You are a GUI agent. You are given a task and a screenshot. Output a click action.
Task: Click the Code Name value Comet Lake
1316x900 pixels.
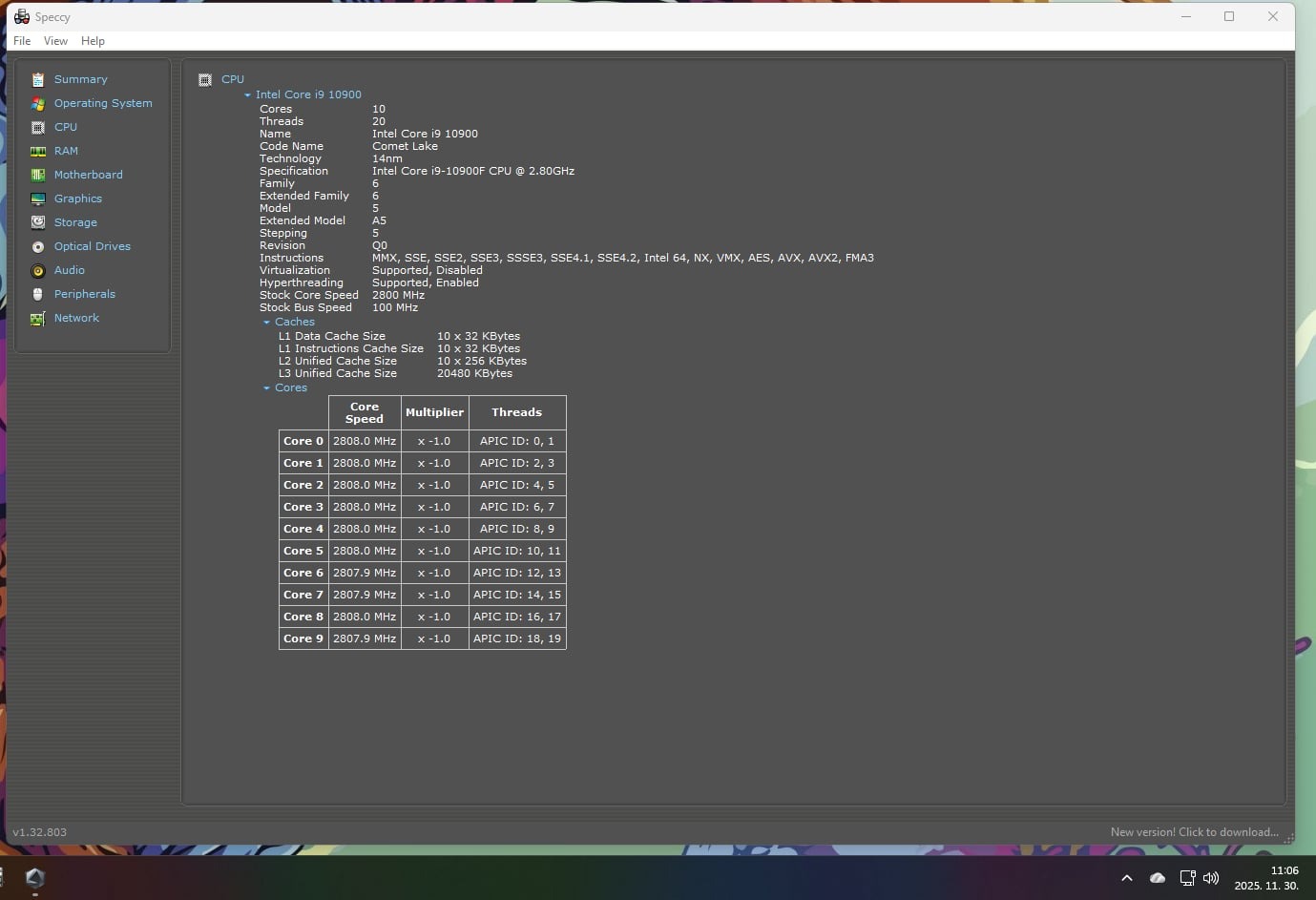click(x=405, y=146)
